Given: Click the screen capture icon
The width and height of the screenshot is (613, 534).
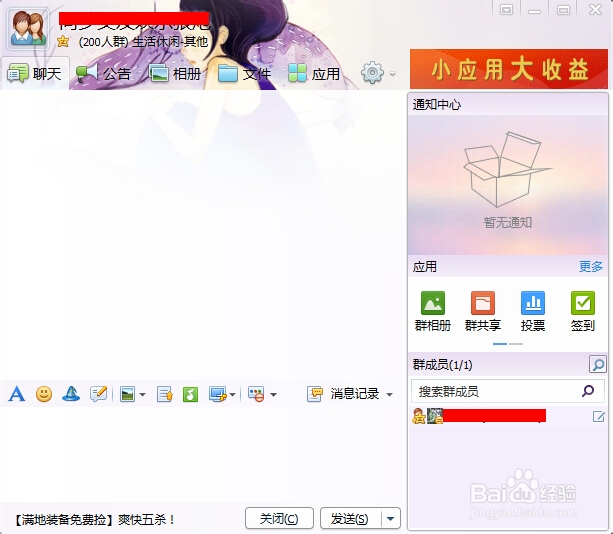Looking at the screenshot, I should pyautogui.click(x=218, y=394).
